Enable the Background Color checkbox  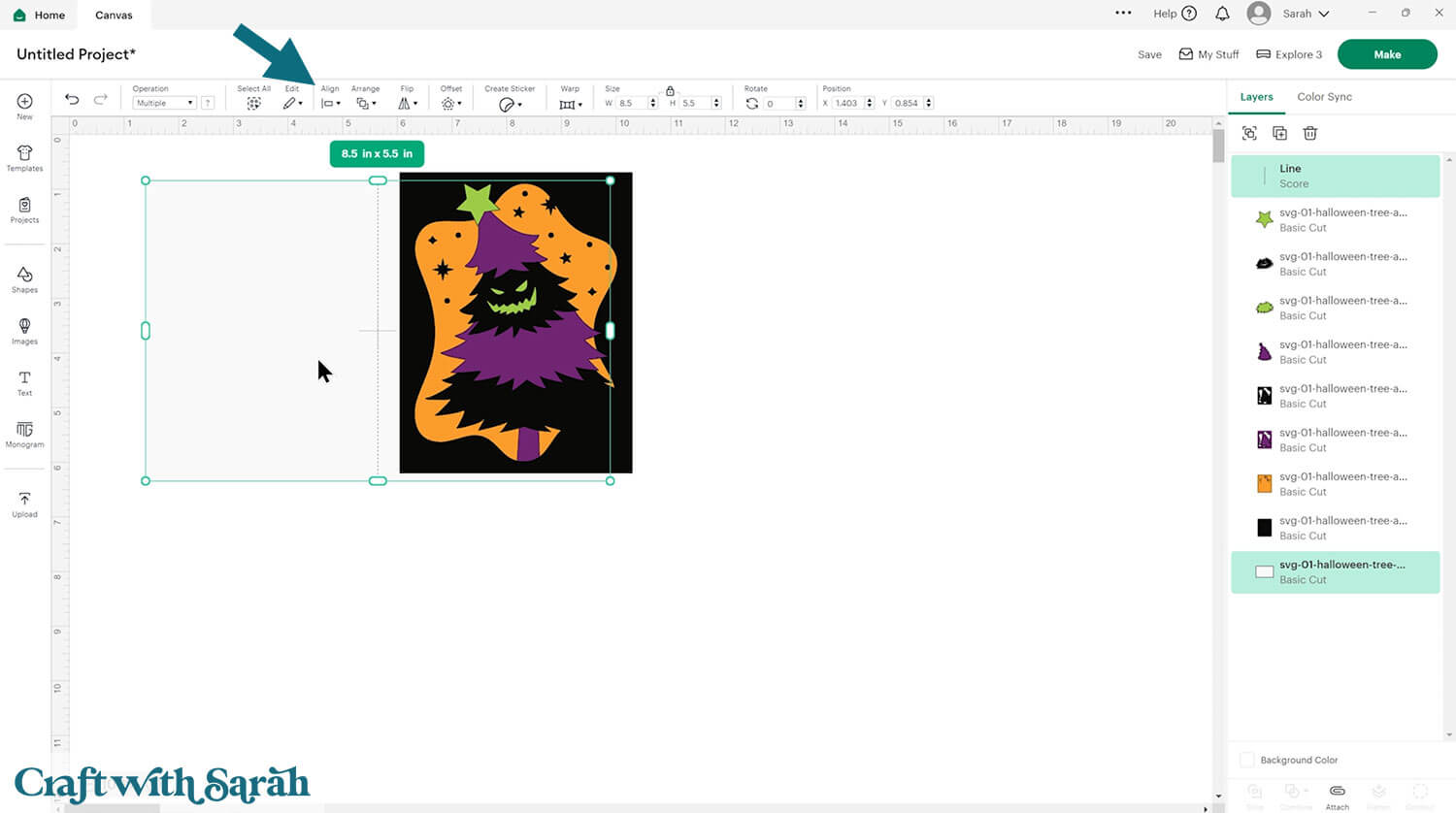(x=1248, y=760)
